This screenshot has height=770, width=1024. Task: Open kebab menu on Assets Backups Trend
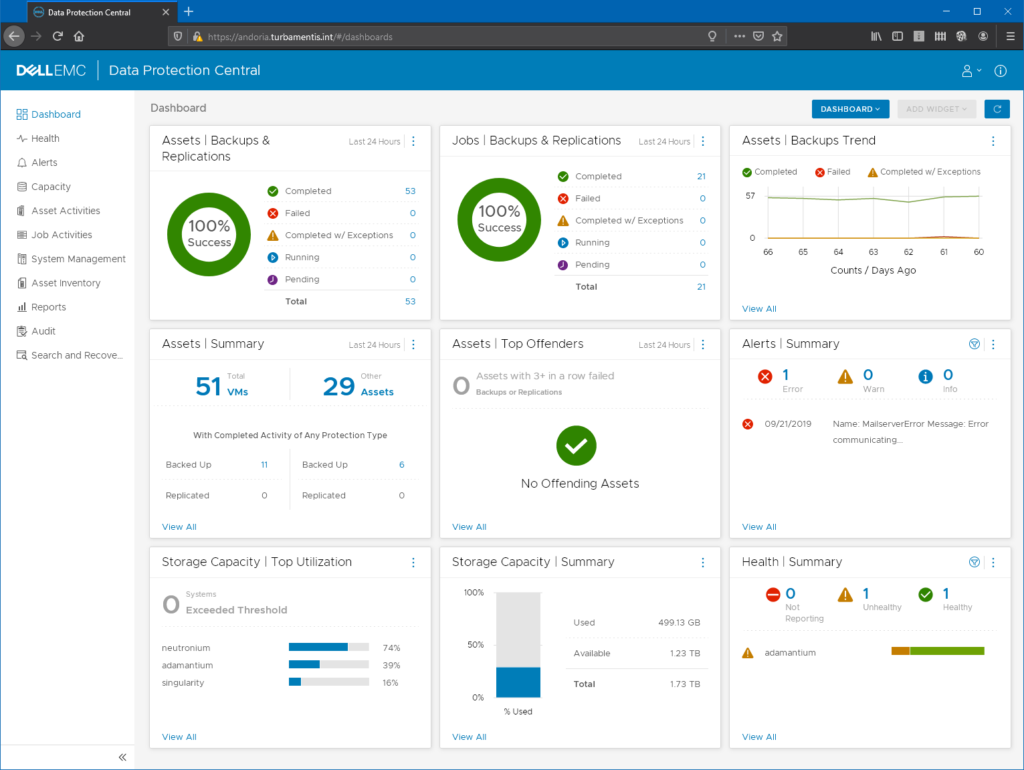[x=992, y=141]
